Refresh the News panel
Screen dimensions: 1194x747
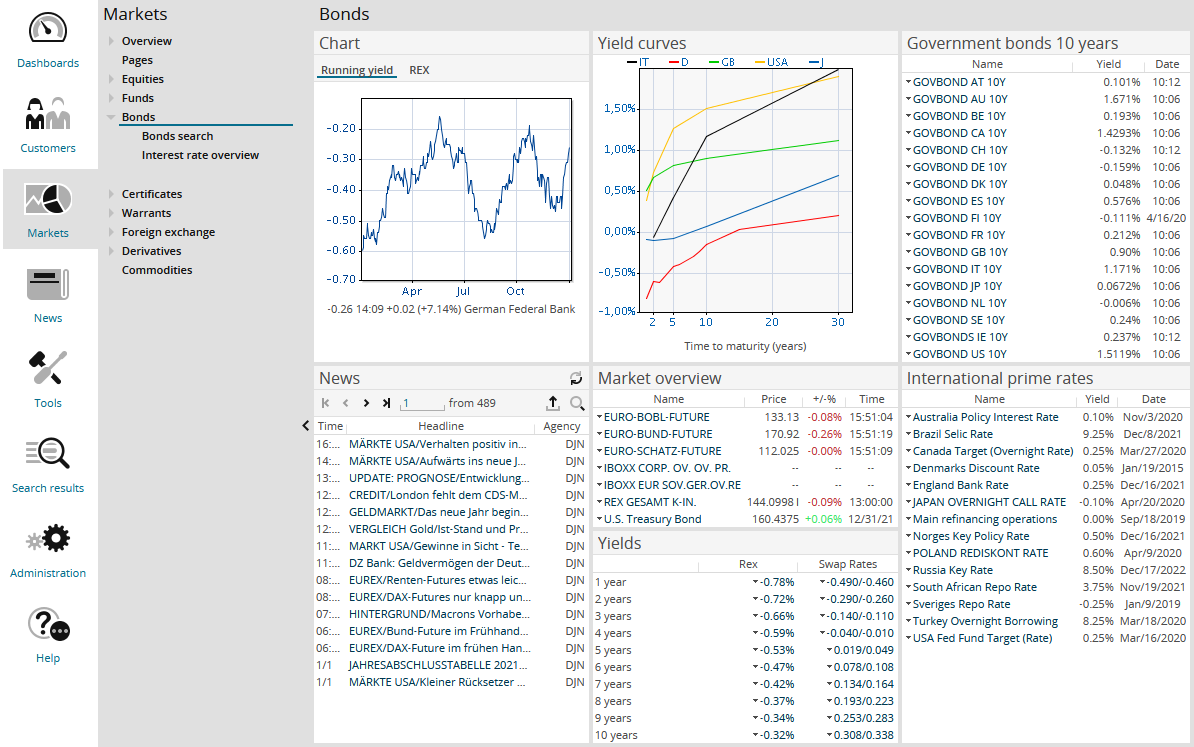576,379
